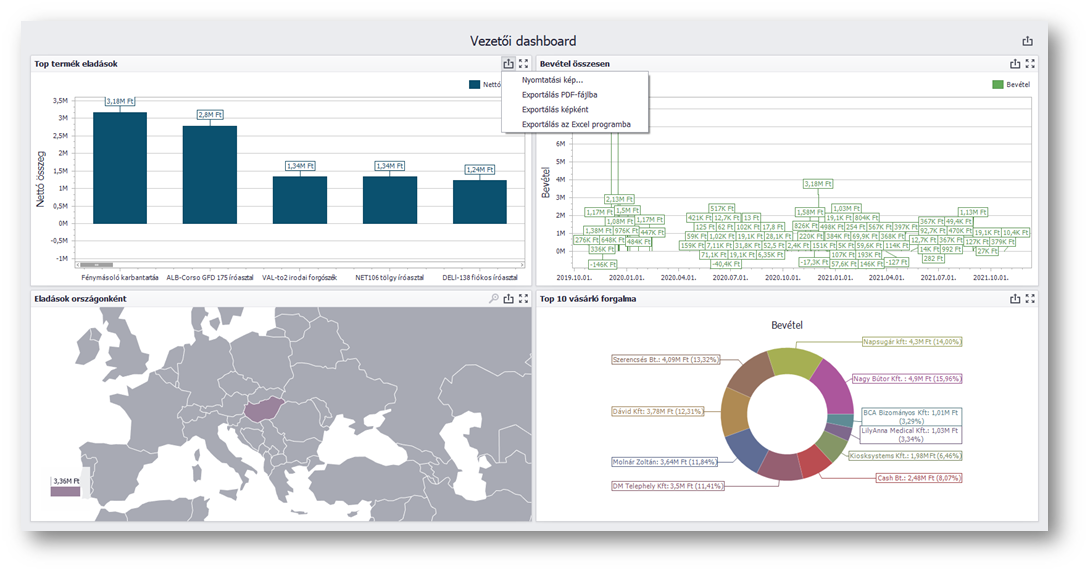Select Exportálás képként from menu
The height and width of the screenshot is (573, 1090).
click(x=555, y=110)
